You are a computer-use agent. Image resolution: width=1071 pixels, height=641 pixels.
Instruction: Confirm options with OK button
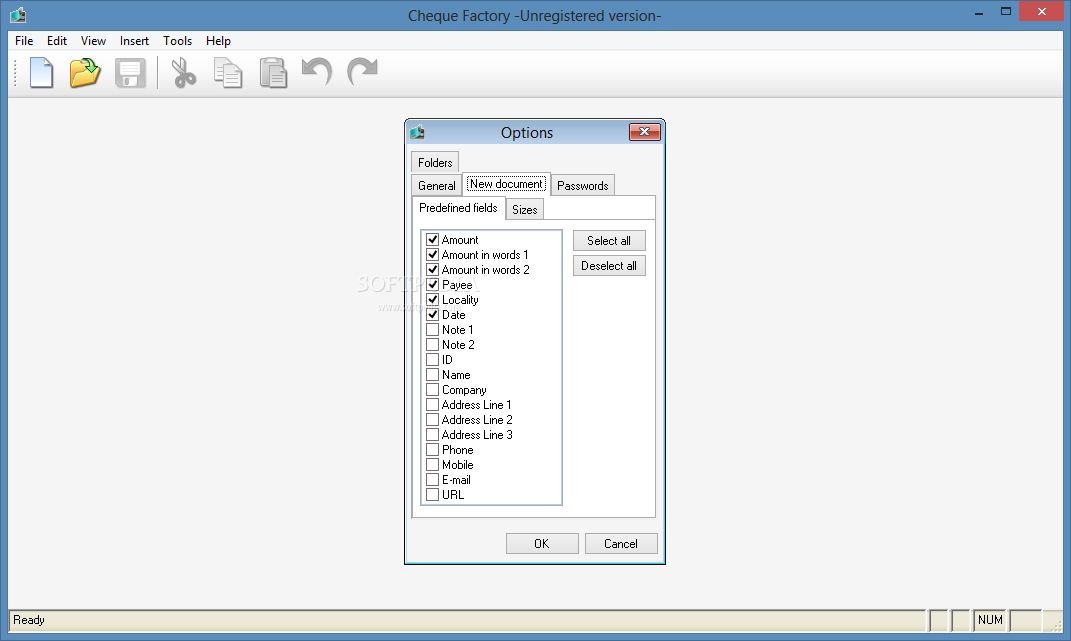(542, 544)
